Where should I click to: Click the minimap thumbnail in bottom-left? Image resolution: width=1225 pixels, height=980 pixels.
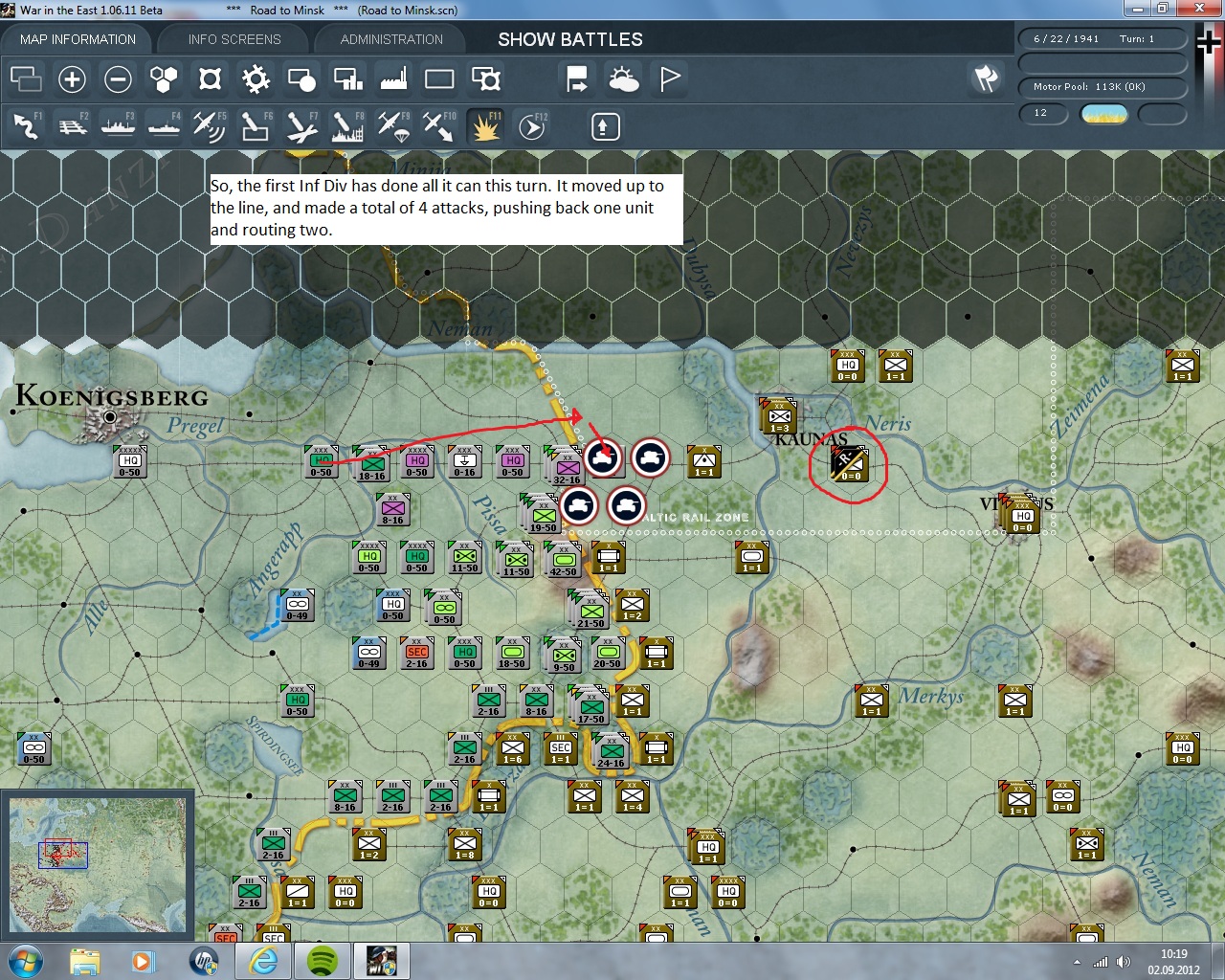(97, 864)
